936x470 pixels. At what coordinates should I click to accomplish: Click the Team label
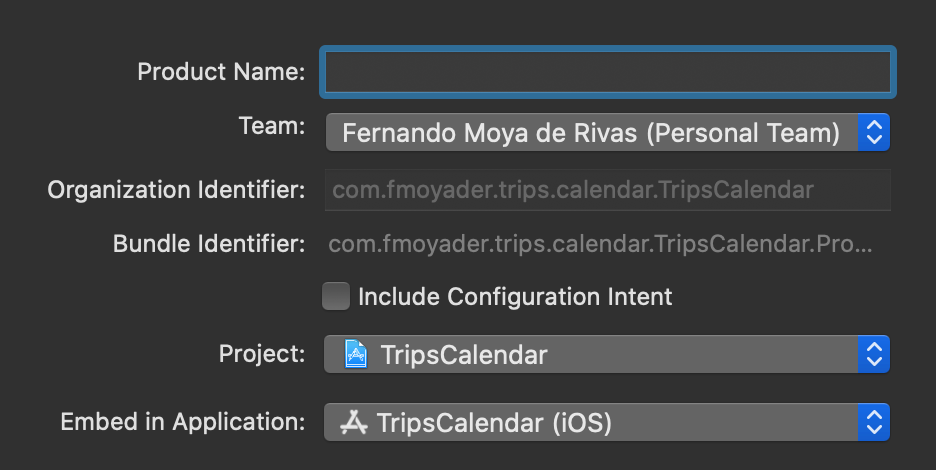coord(272,127)
